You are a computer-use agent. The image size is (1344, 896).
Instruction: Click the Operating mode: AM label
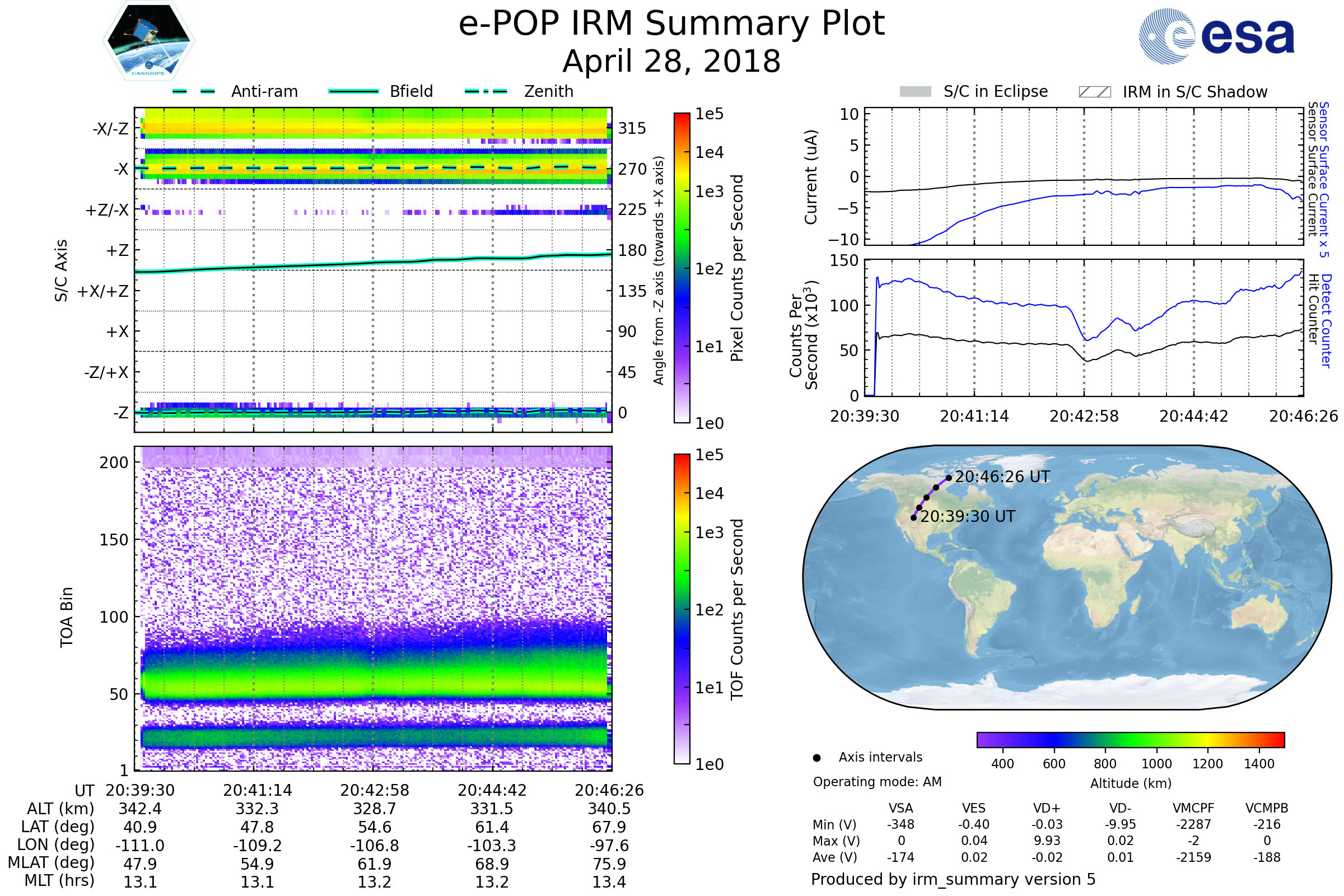(877, 782)
